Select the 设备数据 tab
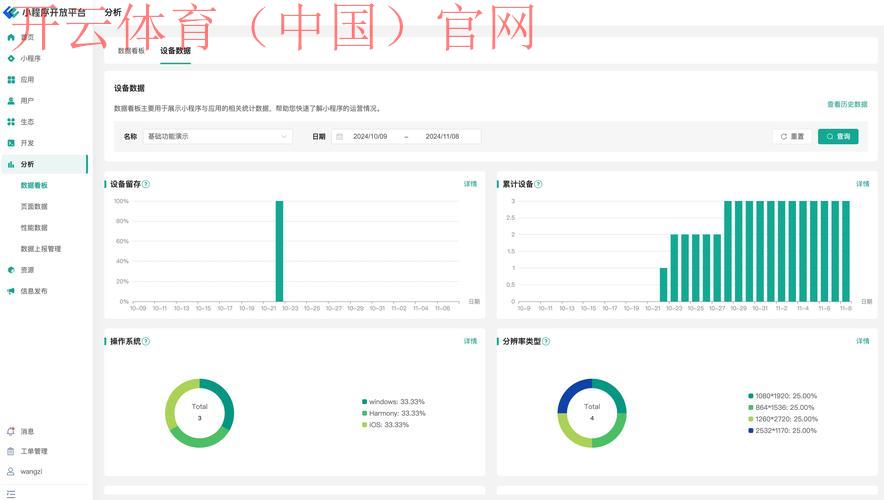 (x=175, y=51)
